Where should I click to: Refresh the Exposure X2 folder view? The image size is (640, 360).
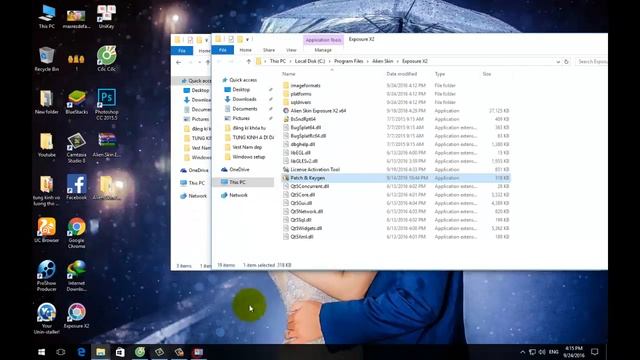(x=566, y=62)
